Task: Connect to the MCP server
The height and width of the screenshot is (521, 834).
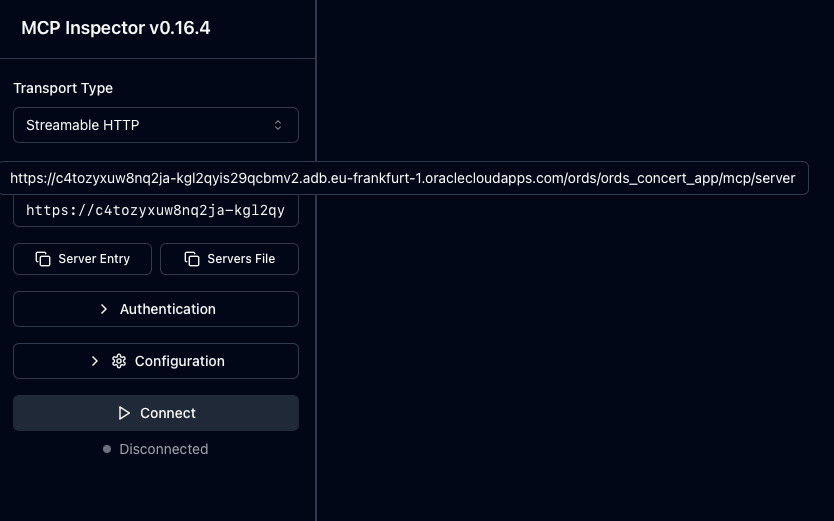Action: point(155,413)
